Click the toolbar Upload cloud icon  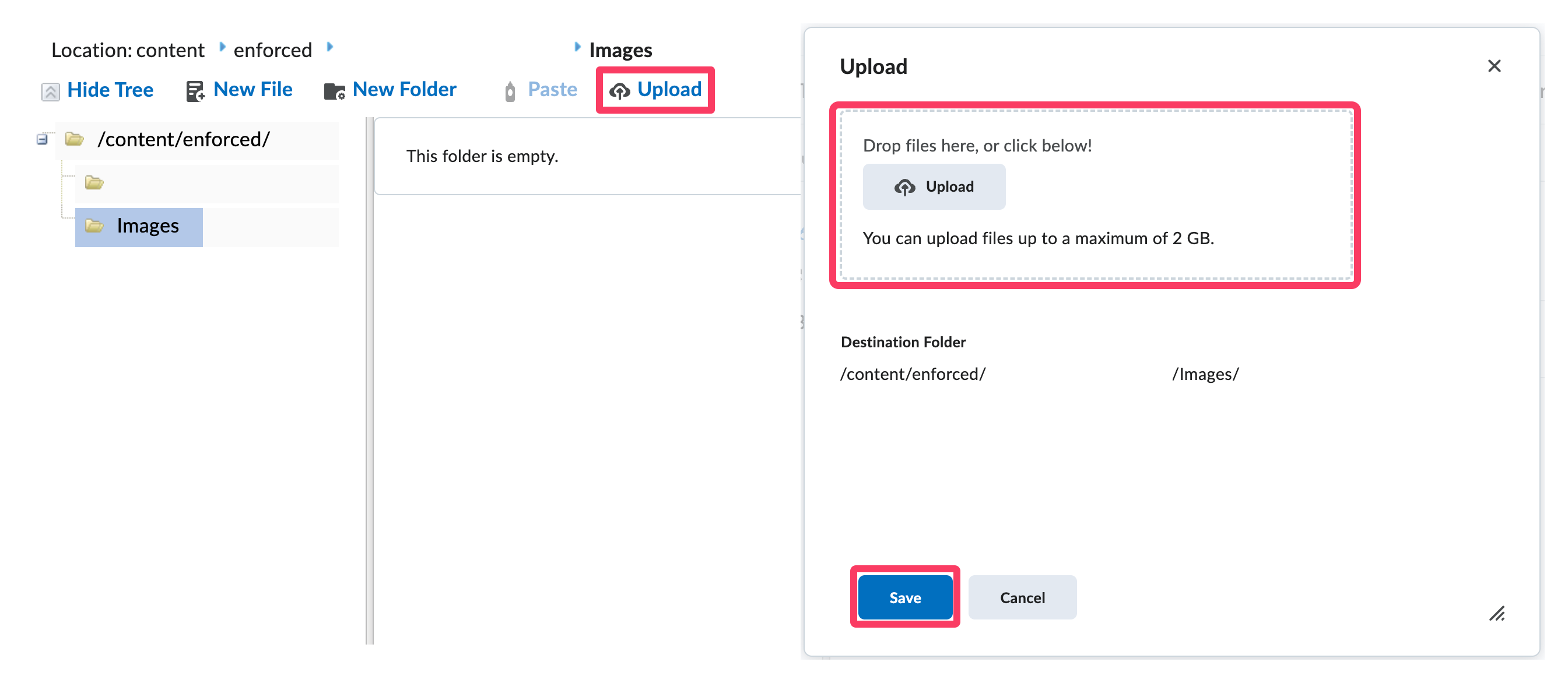click(620, 91)
